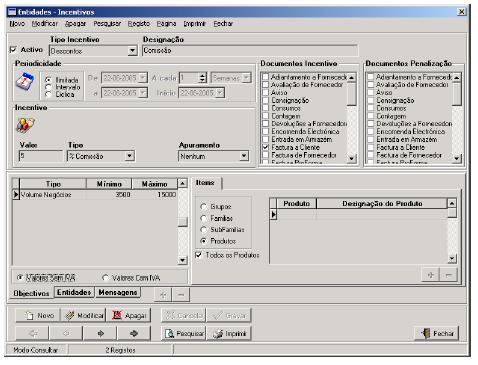This screenshot has height=365, width=478.
Task: Select the Items tab
Action: 205,183
